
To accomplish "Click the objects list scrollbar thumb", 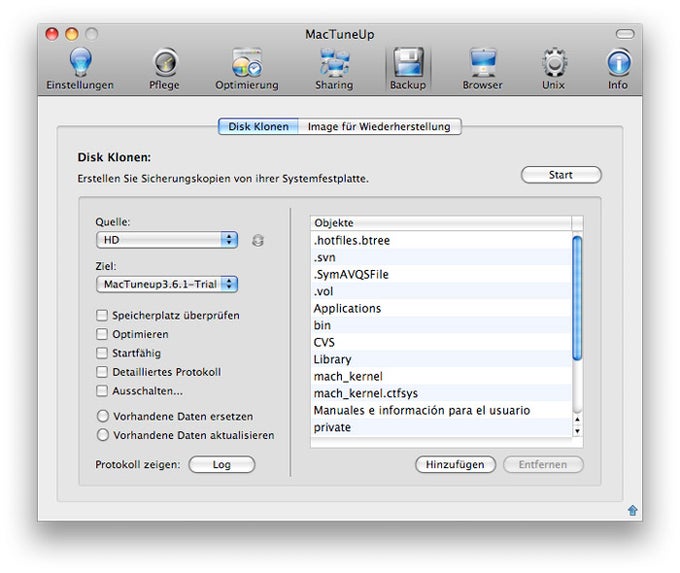I will click(x=577, y=298).
